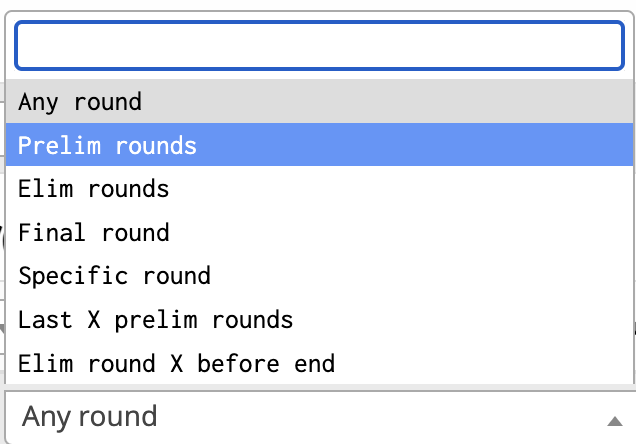
Task: Set round filter to Prelim rounds
Action: [x=319, y=145]
